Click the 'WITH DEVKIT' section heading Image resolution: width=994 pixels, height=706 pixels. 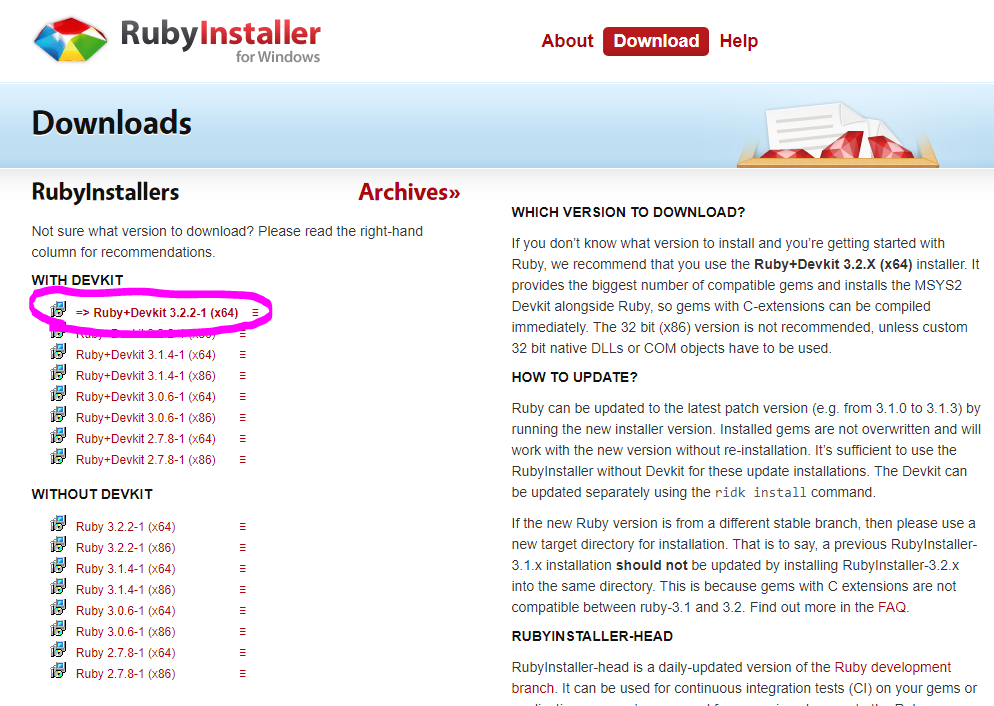click(77, 280)
